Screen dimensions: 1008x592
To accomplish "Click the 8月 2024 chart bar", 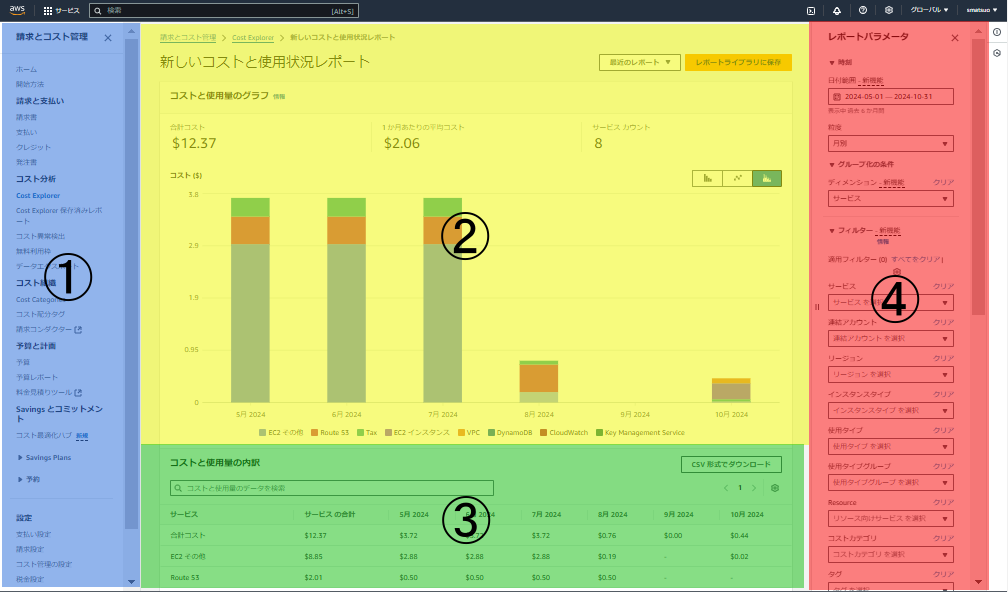I will (539, 382).
